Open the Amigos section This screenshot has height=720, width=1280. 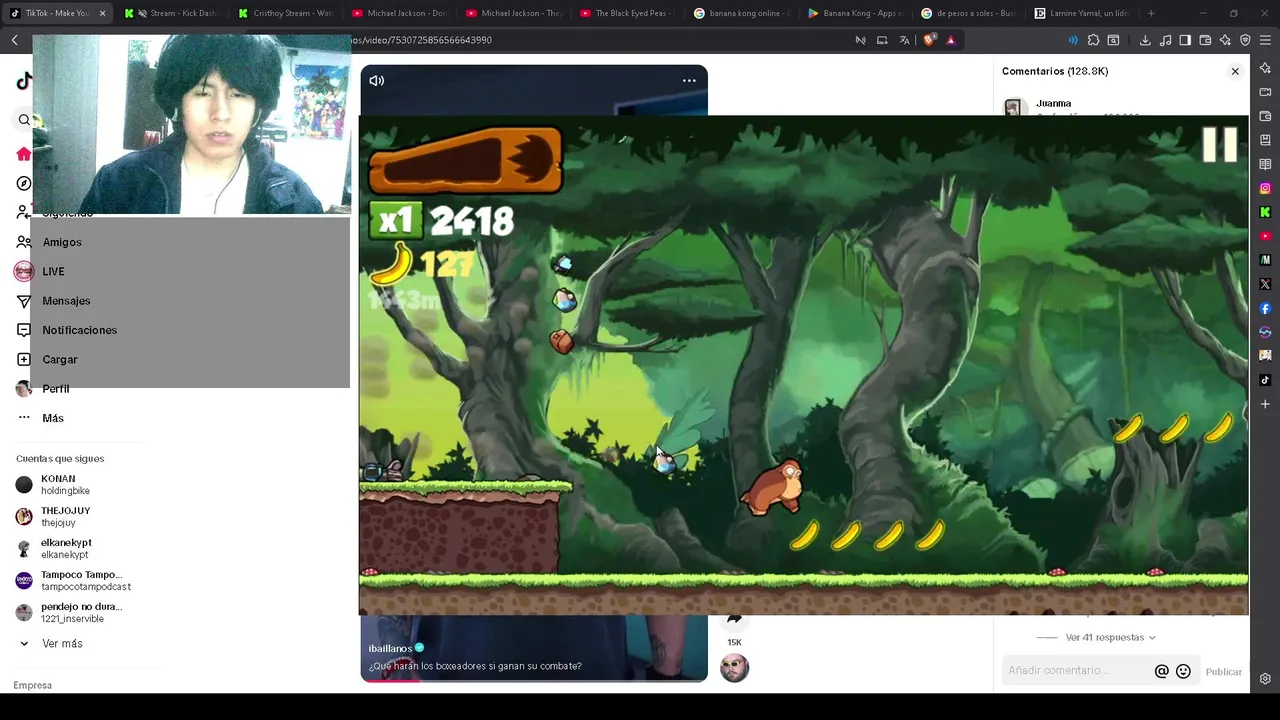[62, 242]
